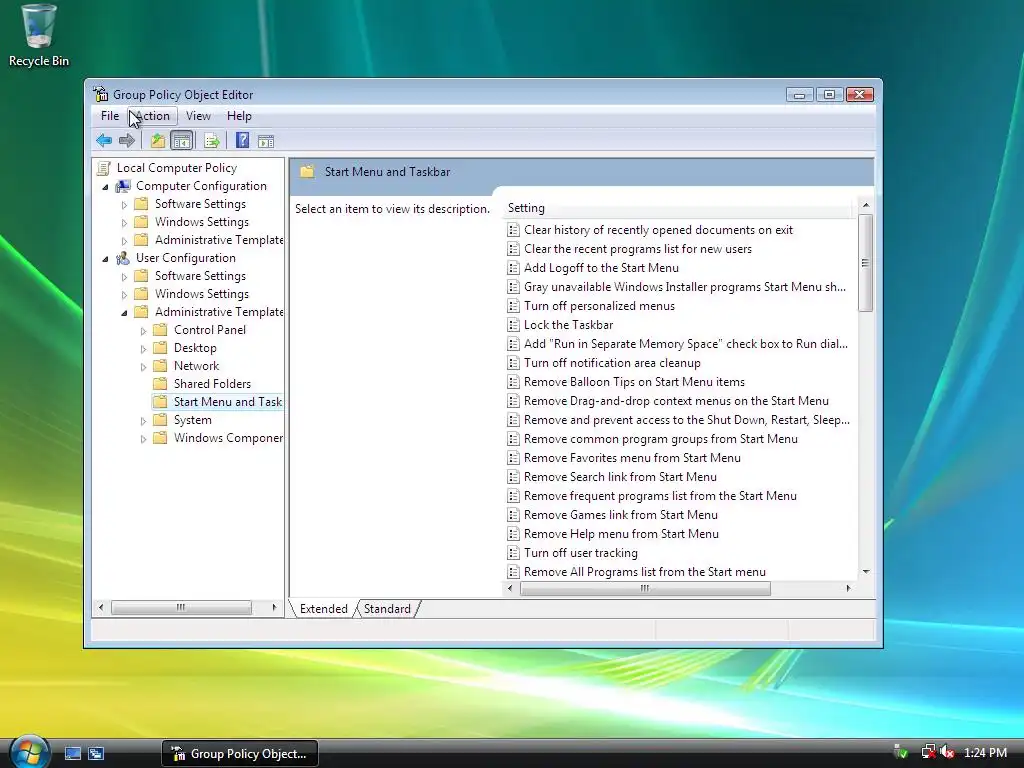
Task: Click the tree pane horizontal scrollbar thumb
Action: pos(181,608)
